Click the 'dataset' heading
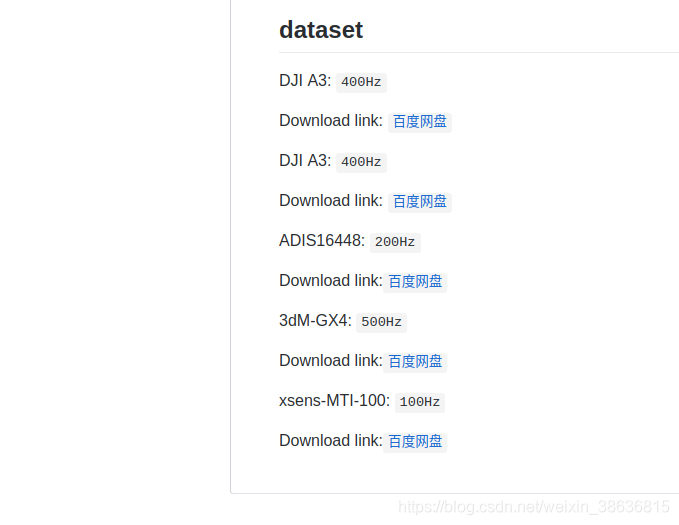 pyautogui.click(x=321, y=30)
